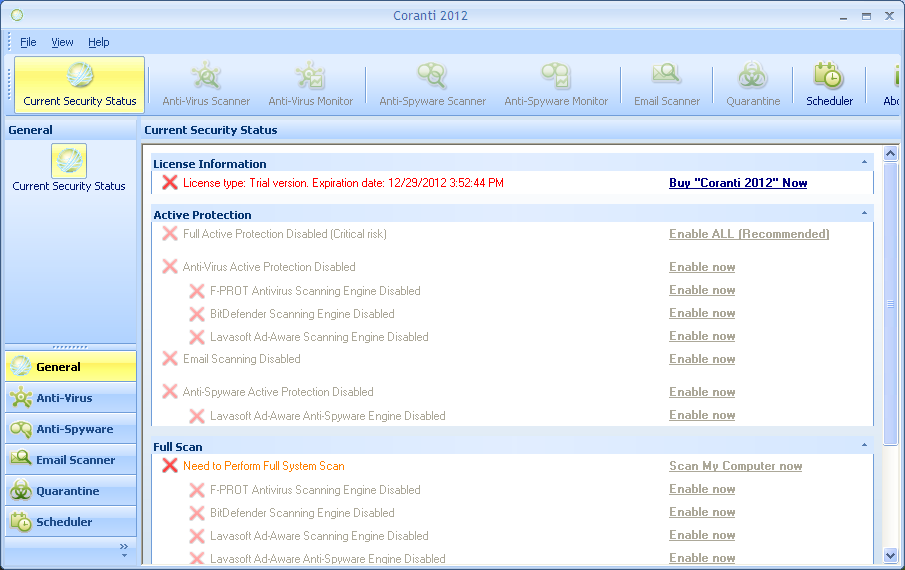
Task: Enable Lavasoft Ad-Aware Scanning Engine under Full Scan
Action: [x=702, y=535]
